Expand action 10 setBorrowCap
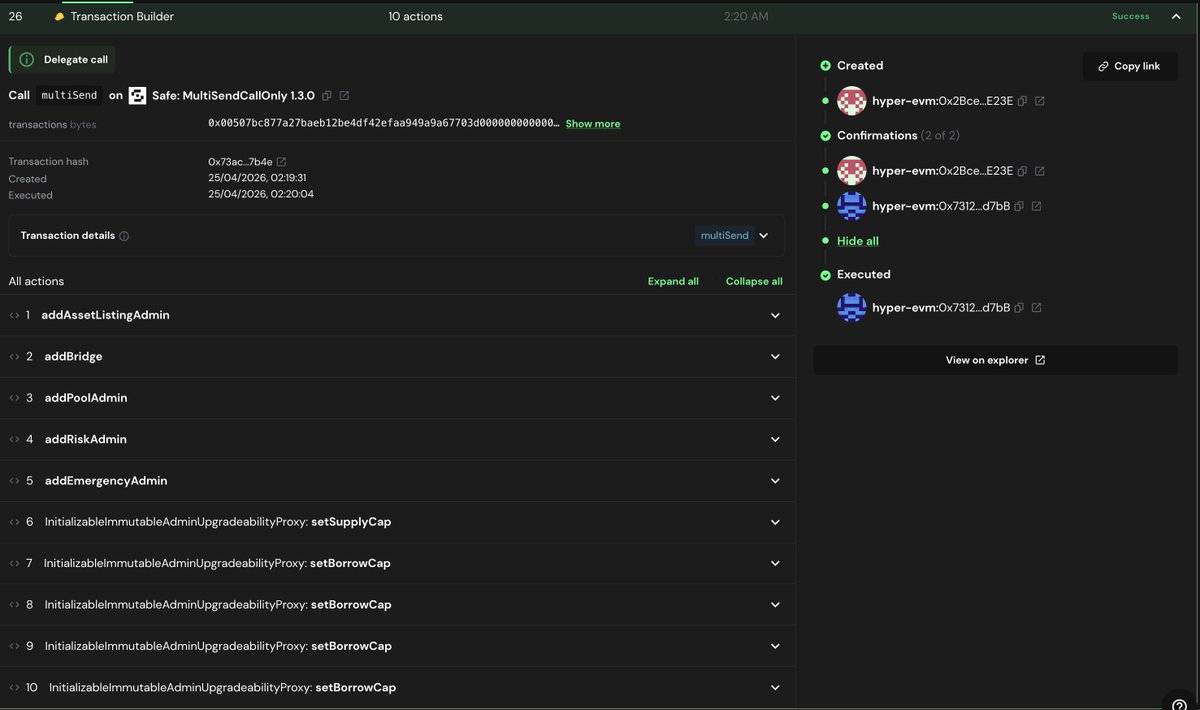Viewport: 1200px width, 710px height. (775, 687)
